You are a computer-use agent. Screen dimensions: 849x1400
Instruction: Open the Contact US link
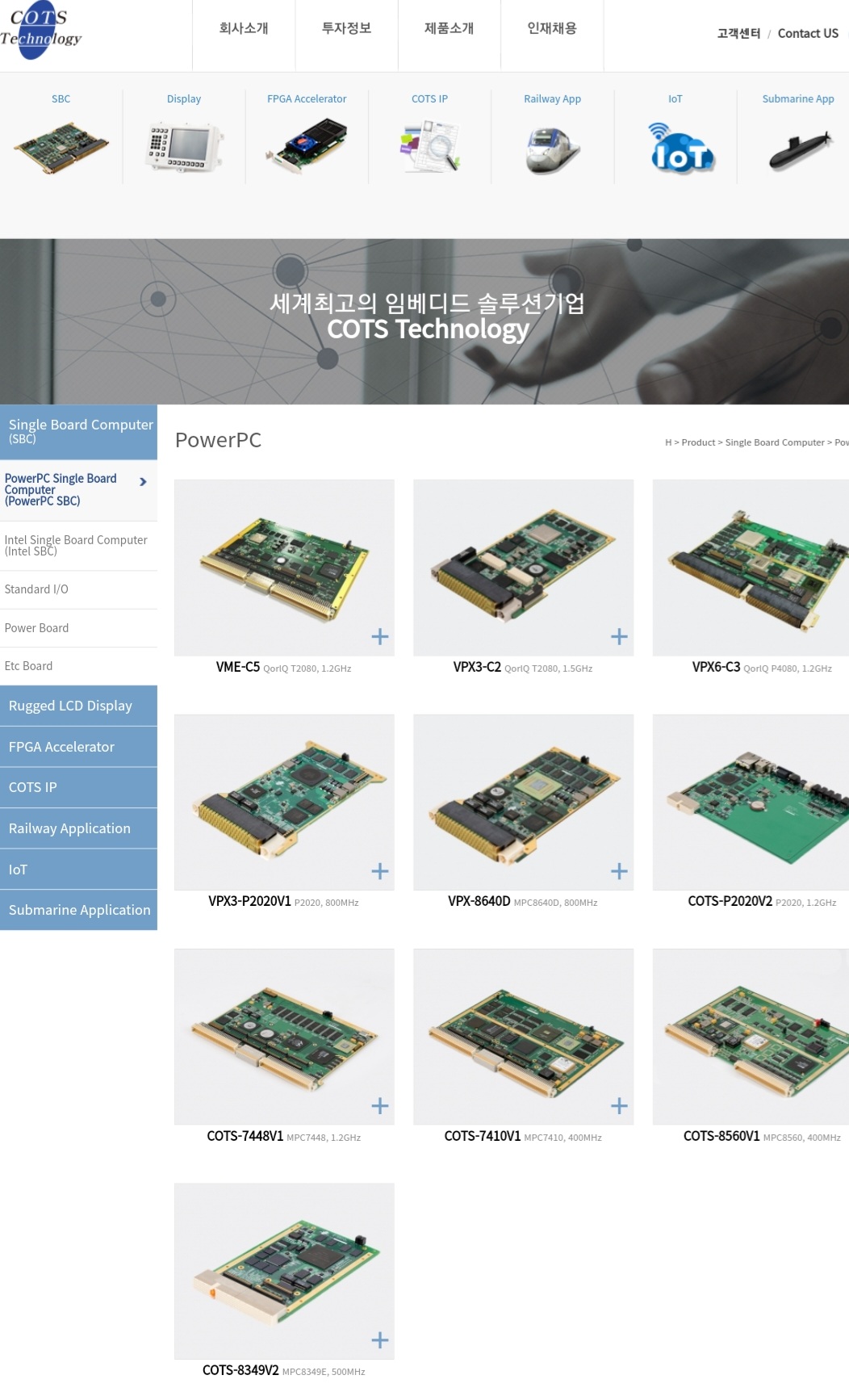(x=808, y=33)
